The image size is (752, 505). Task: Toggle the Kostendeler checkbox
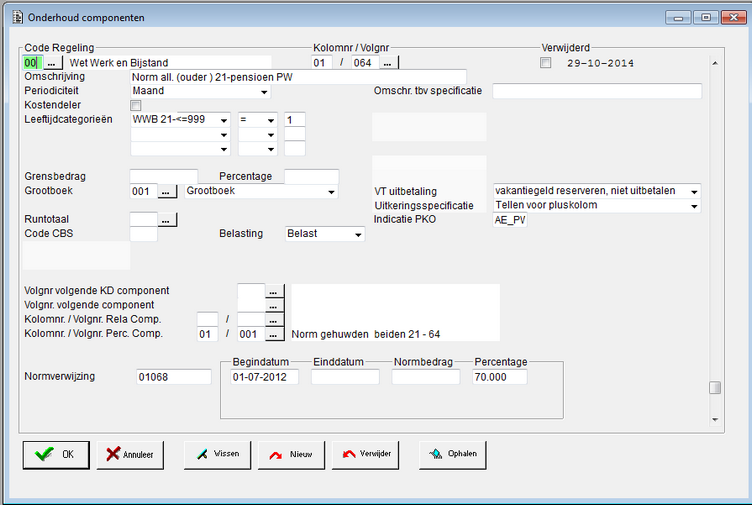click(136, 105)
